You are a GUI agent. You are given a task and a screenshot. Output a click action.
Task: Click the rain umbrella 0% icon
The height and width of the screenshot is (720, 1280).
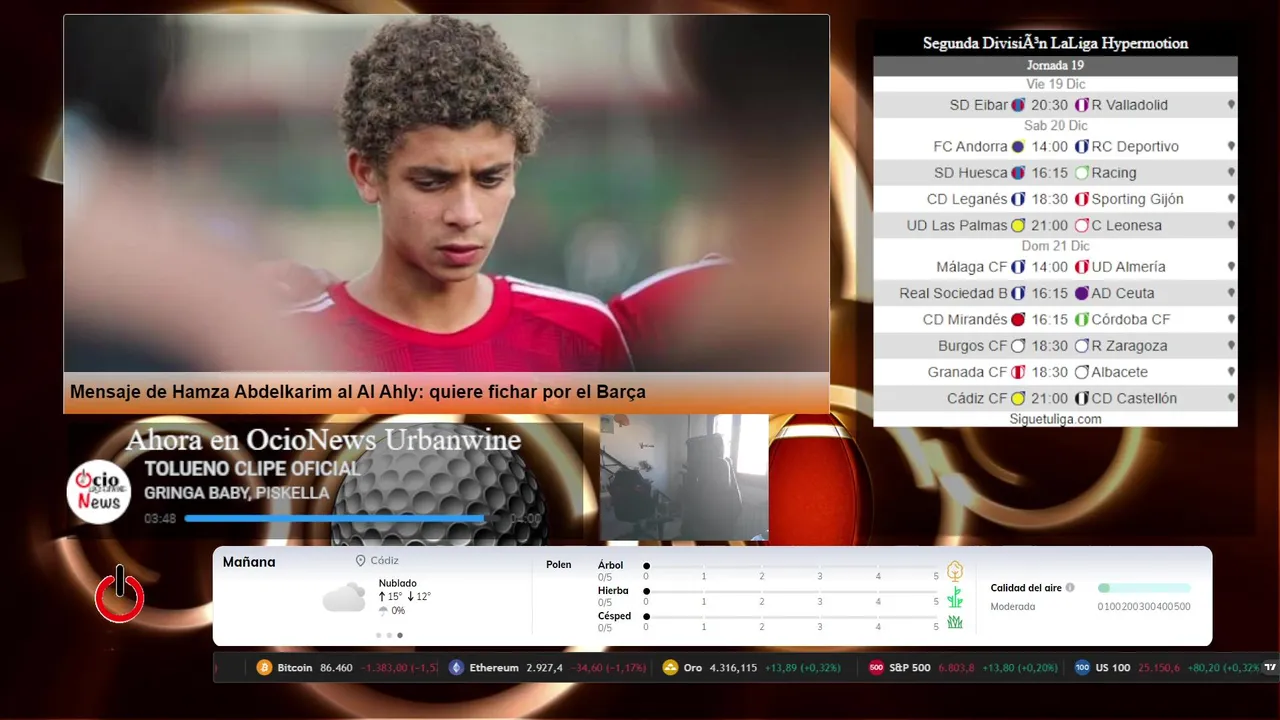383,610
